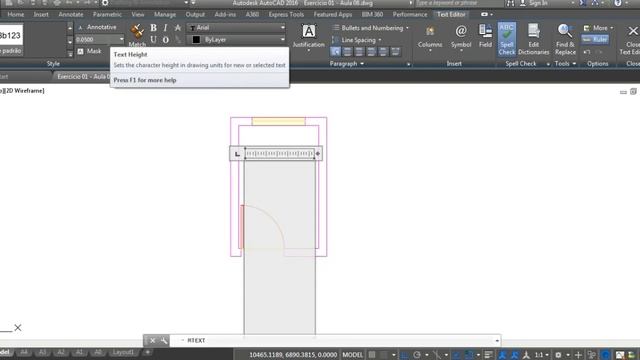Expand the Paragraph panel
The height and width of the screenshot is (360, 640).
347,64
